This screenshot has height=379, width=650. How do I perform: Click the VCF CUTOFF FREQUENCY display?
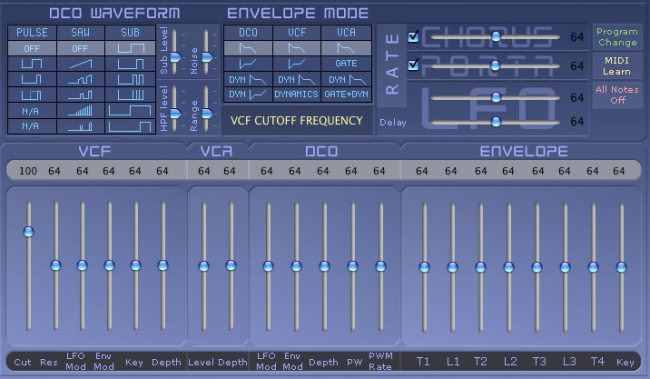(x=297, y=120)
